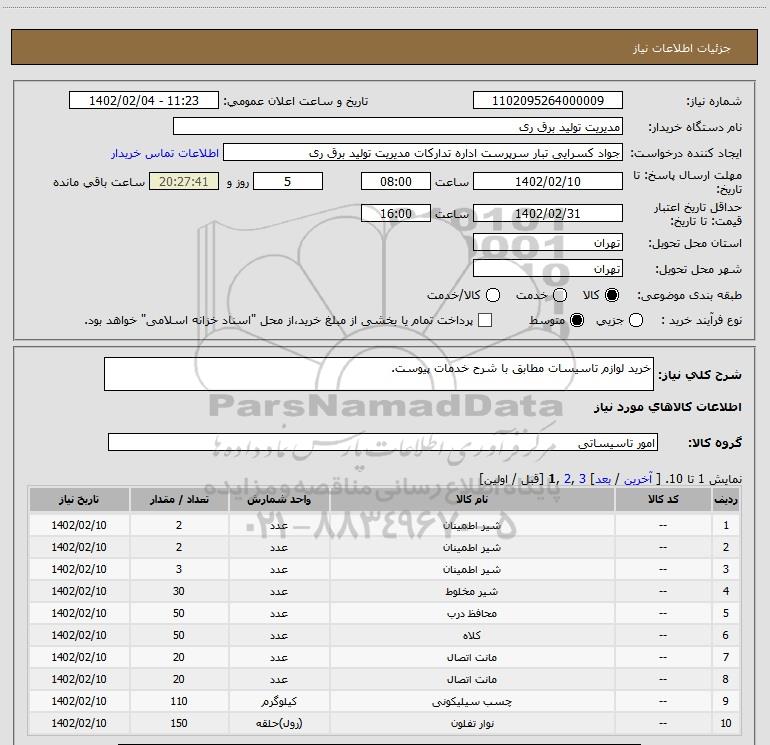Click quantity 110 for چسب سیلیکونی
This screenshot has width=770, height=745.
pos(179,701)
